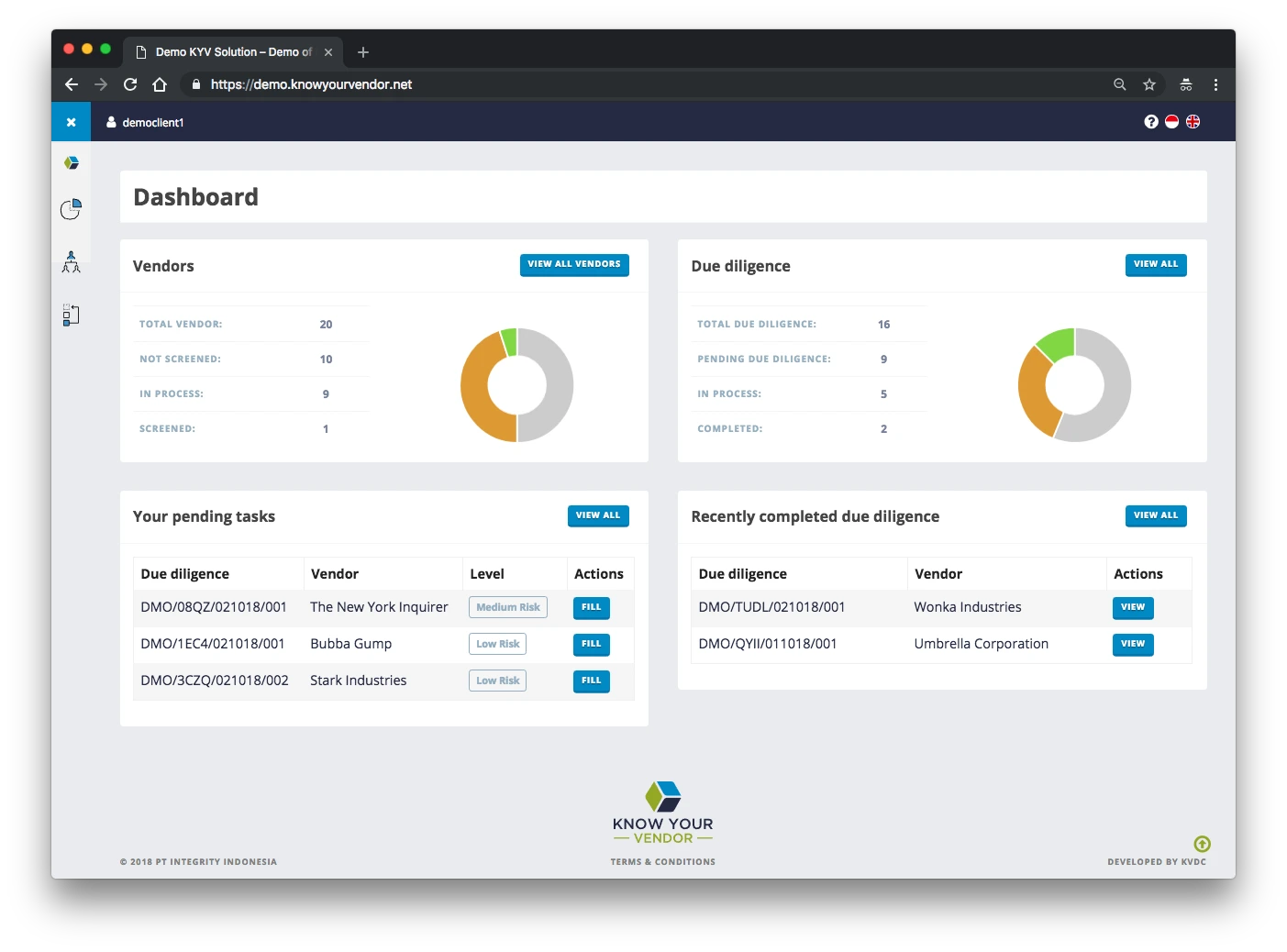Open a new browser tab with the plus
Viewport: 1287px width, 952px height.
[x=362, y=52]
